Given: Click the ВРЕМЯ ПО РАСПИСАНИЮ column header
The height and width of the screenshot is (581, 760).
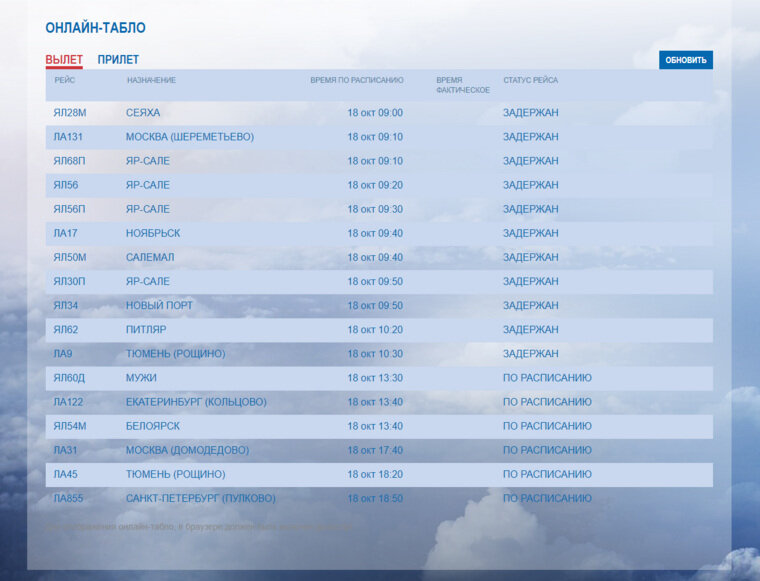Looking at the screenshot, I should click(x=357, y=80).
